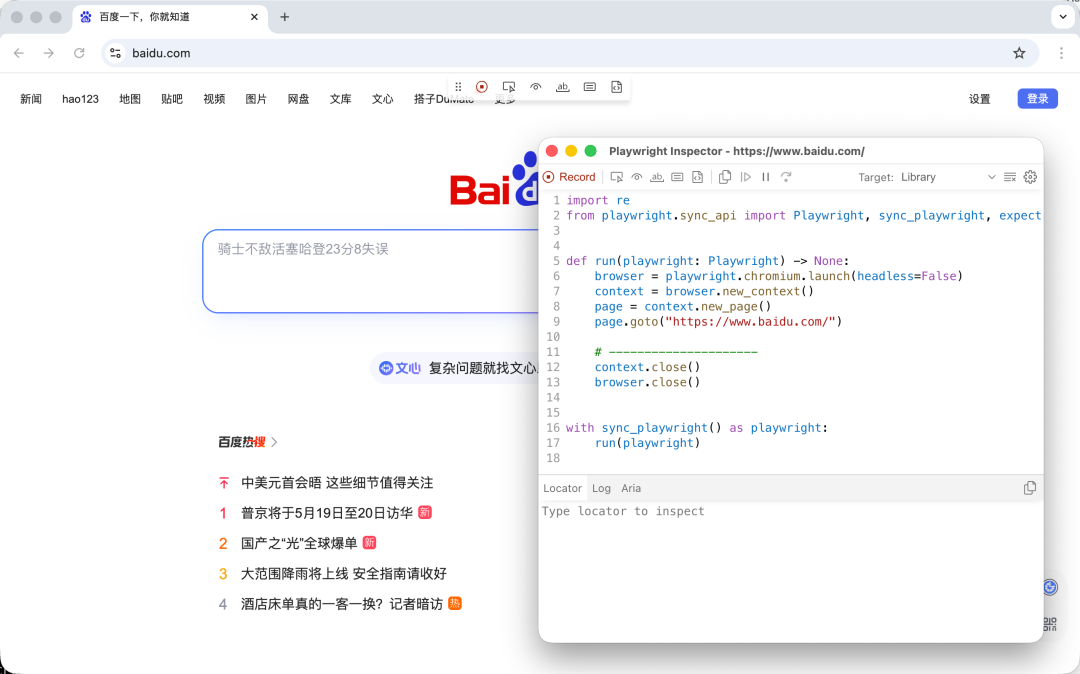Image resolution: width=1080 pixels, height=674 pixels.
Task: Open Inspector settings gear
Action: click(x=1030, y=177)
